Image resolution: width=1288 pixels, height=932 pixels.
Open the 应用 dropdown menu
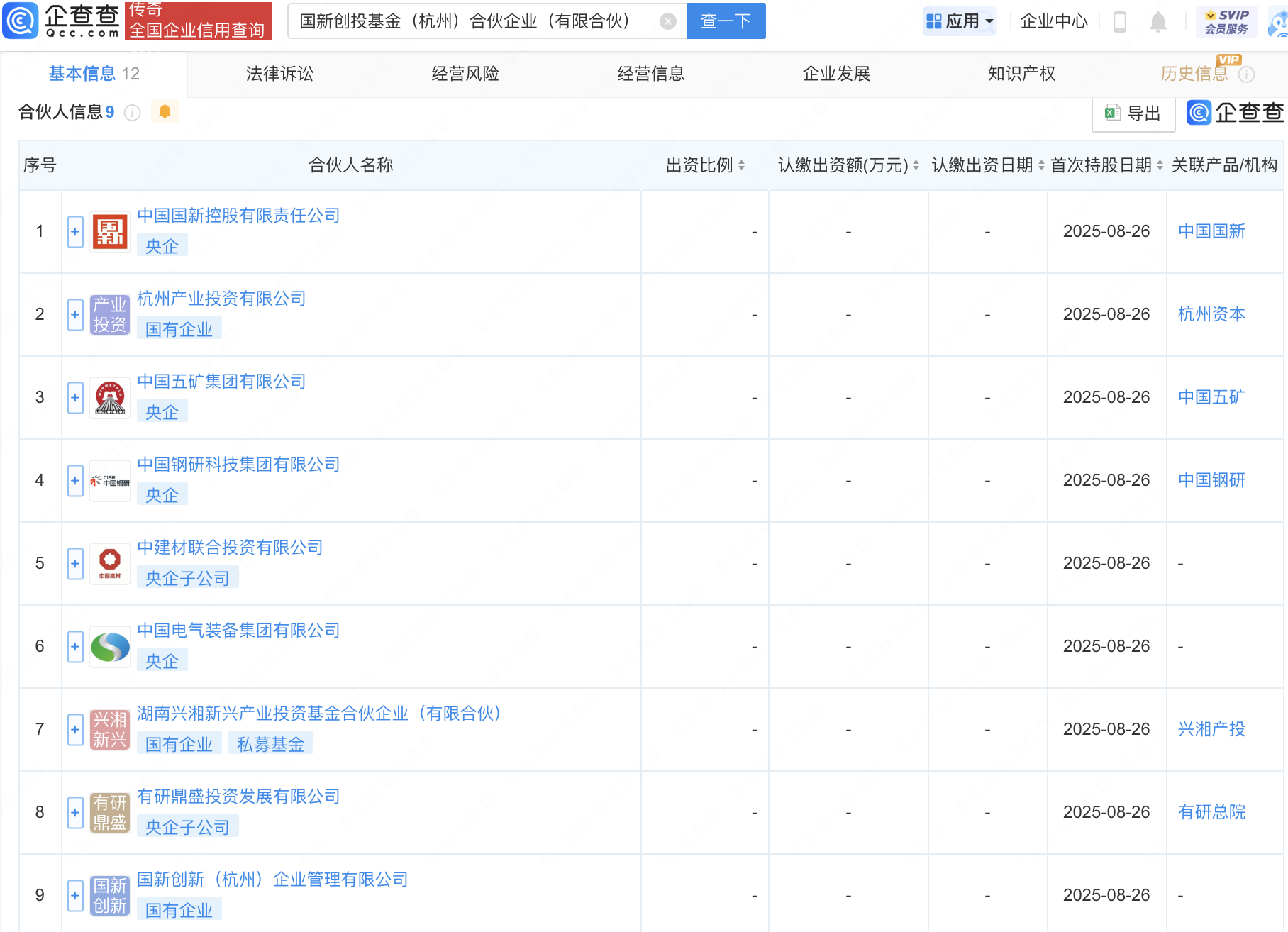click(x=960, y=21)
